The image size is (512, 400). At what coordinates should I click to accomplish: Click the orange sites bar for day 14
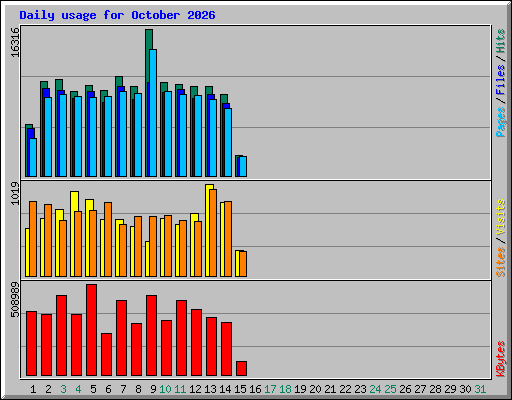228,239
